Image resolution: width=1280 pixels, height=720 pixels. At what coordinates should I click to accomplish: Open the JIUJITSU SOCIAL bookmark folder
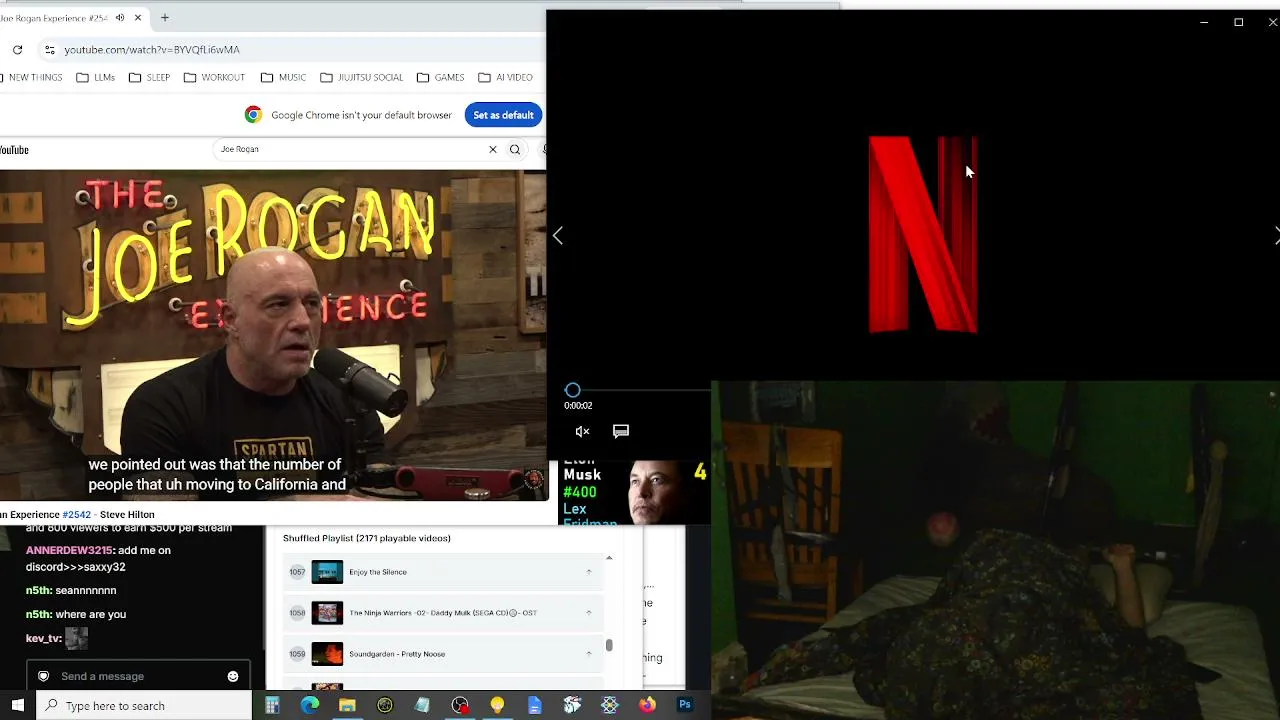tap(362, 77)
